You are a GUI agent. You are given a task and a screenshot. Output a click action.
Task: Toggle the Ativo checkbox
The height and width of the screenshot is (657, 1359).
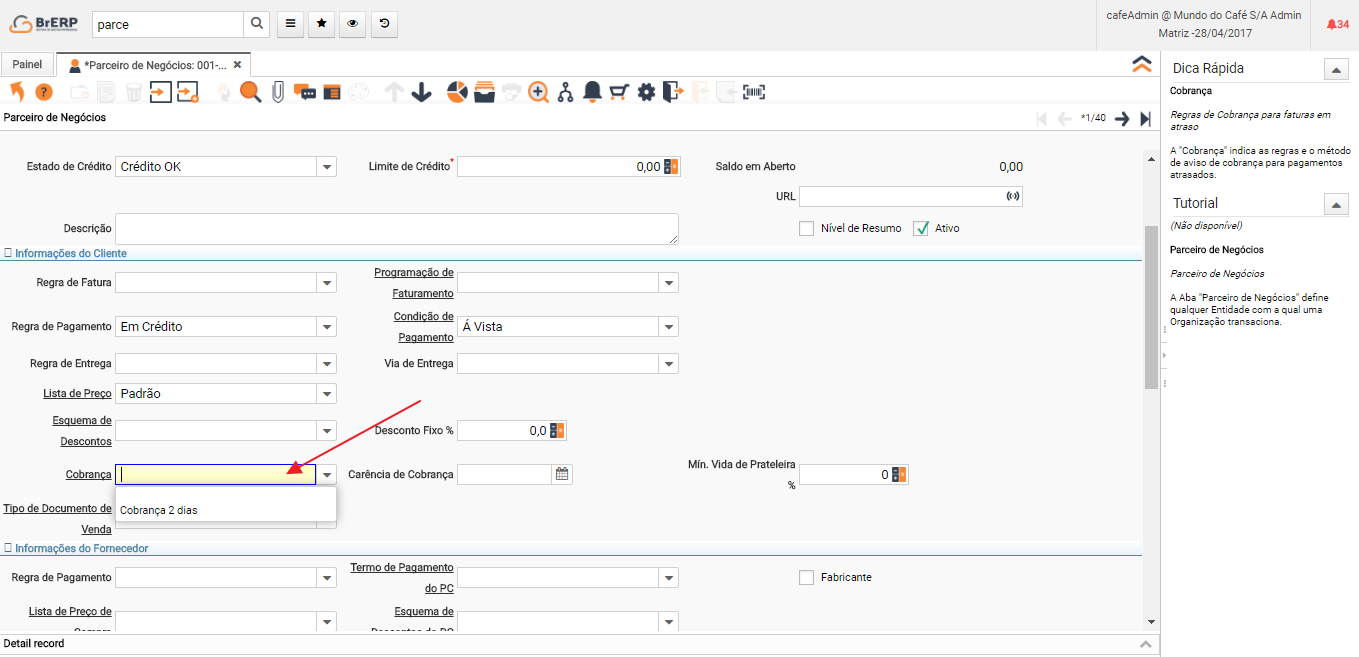(x=921, y=228)
